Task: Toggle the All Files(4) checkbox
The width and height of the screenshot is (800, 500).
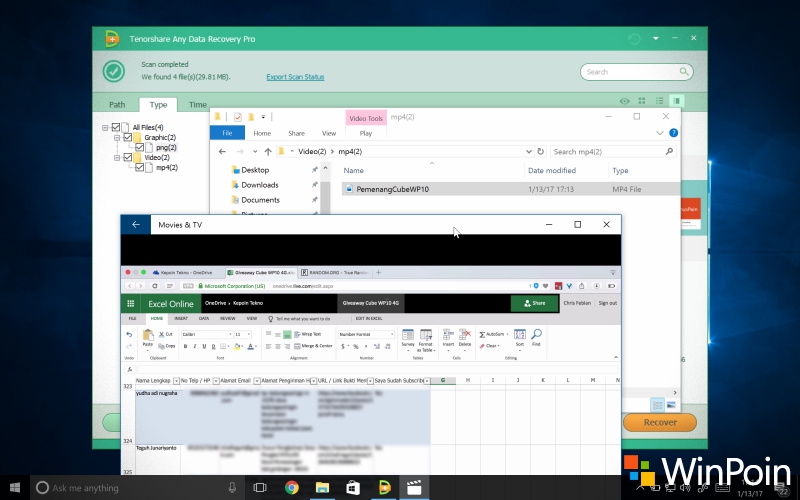Action: pos(116,127)
